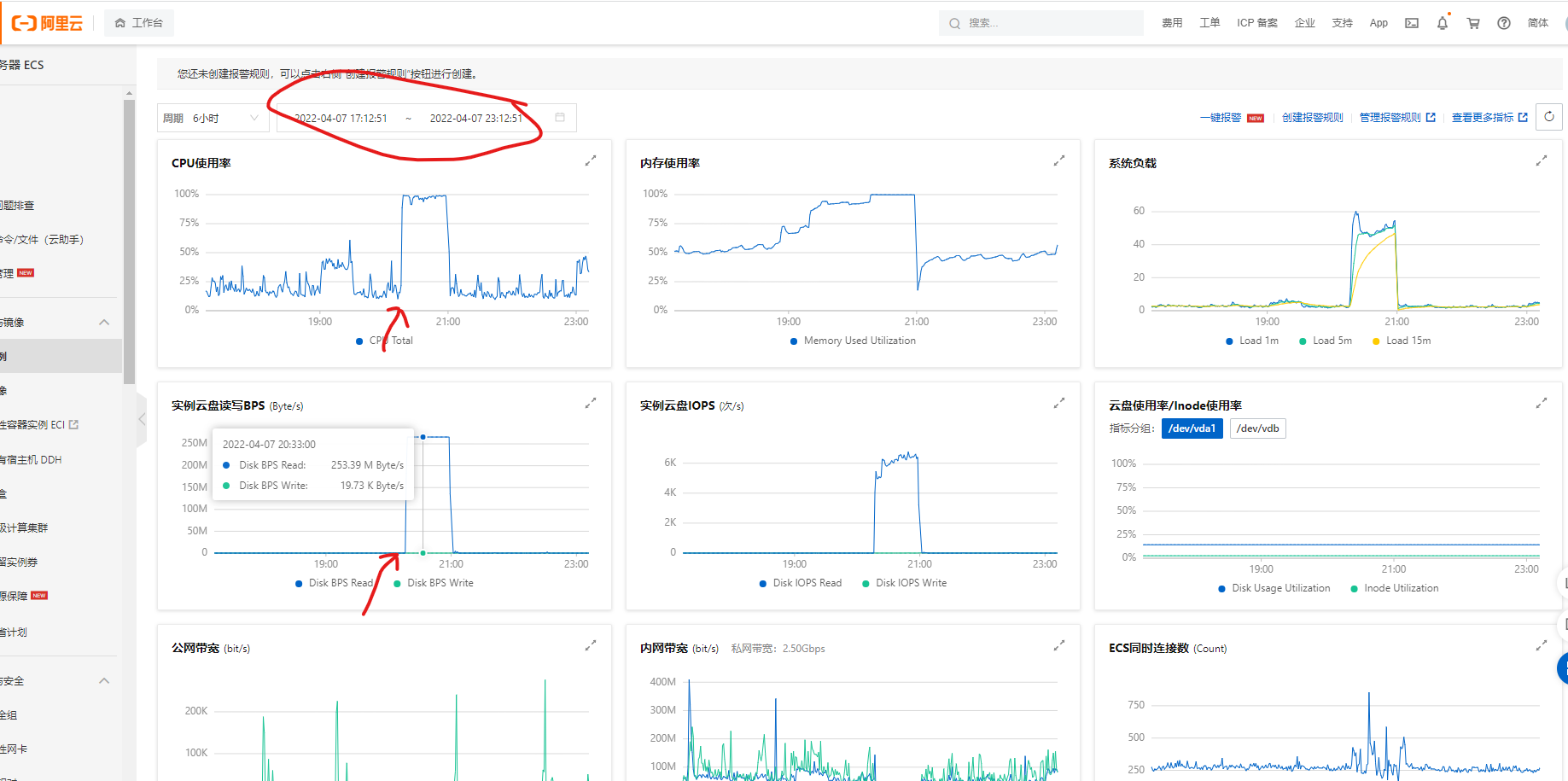Viewport: 1568px width, 781px height.
Task: Open the 工作台 workbench tab
Action: (139, 23)
